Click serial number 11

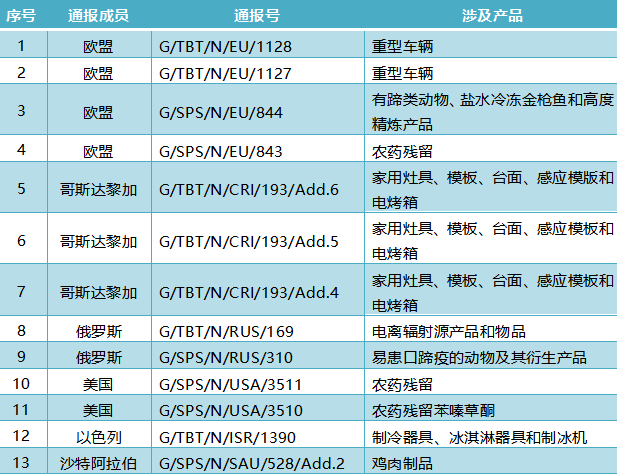[x=21, y=410]
